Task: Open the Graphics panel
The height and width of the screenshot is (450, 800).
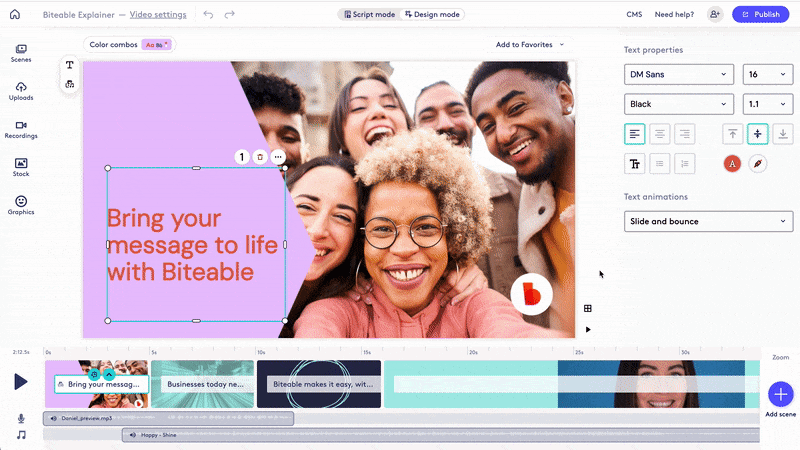Action: click(21, 206)
